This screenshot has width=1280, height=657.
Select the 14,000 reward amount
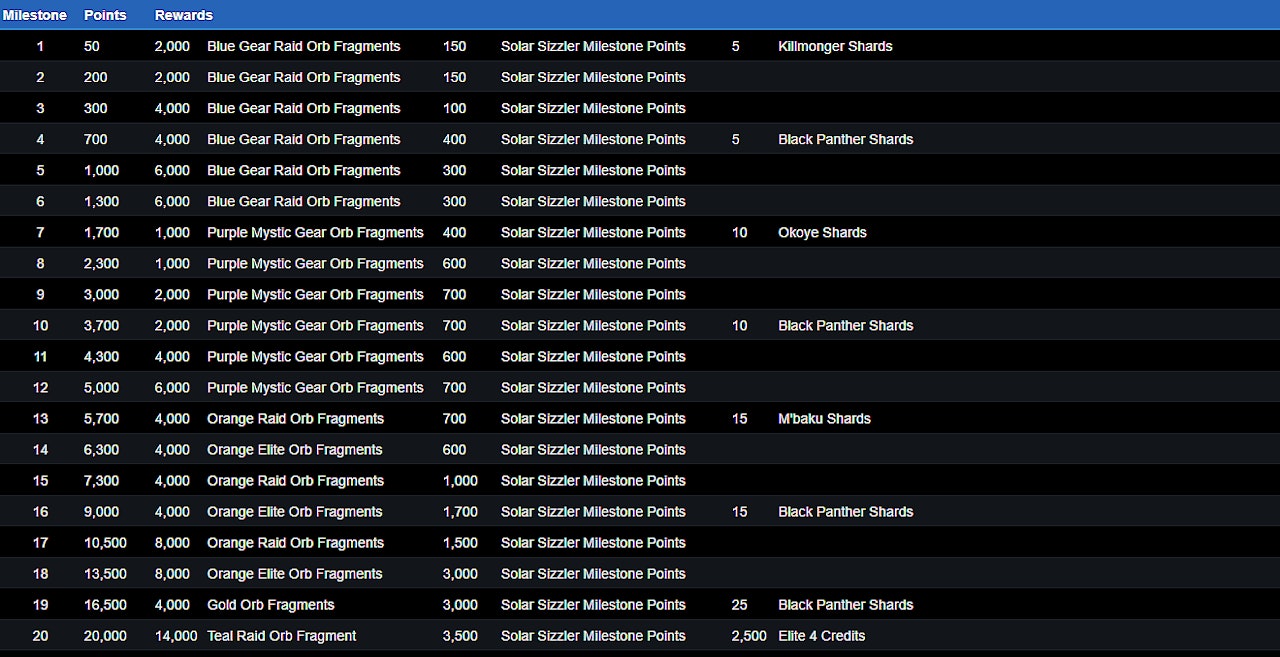point(176,635)
